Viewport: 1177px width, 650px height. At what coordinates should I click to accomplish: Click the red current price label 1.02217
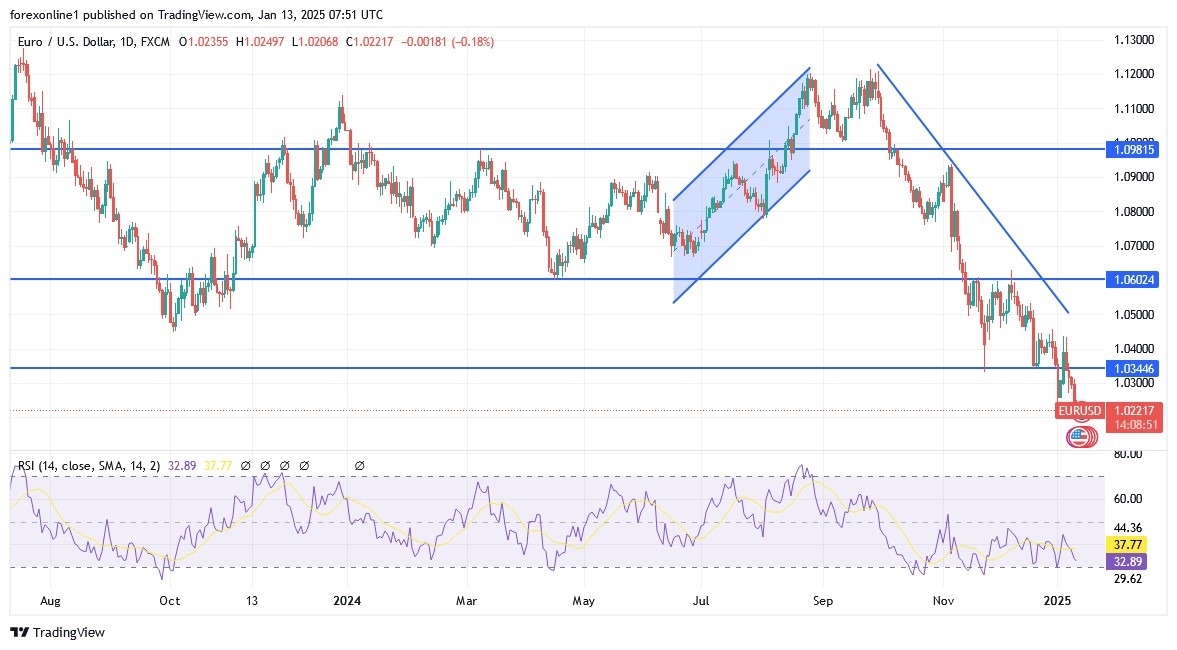[x=1134, y=410]
